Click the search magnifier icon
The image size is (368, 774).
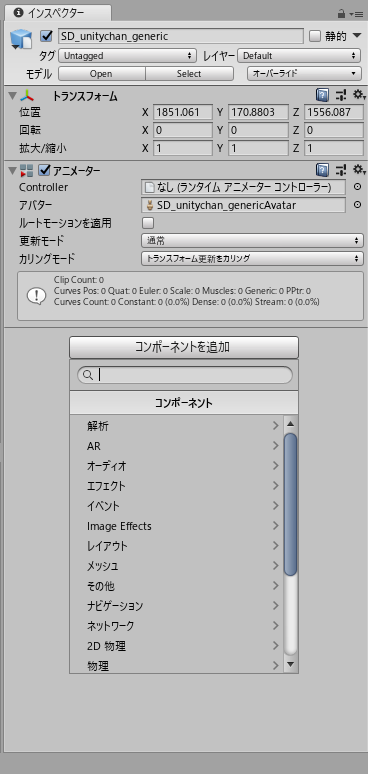[x=88, y=375]
